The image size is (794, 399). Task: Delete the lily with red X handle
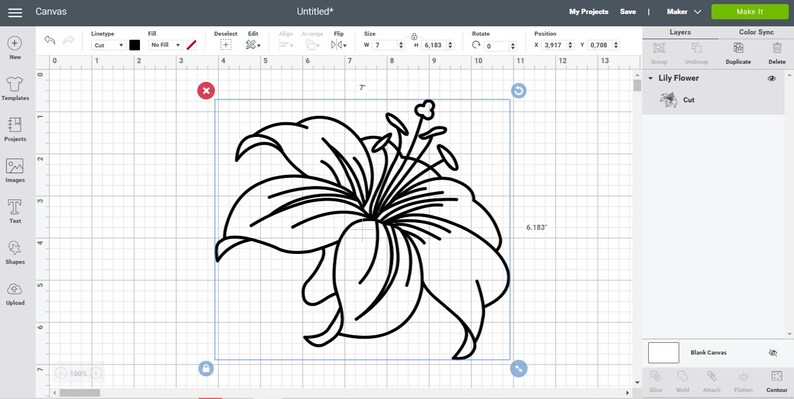[206, 91]
